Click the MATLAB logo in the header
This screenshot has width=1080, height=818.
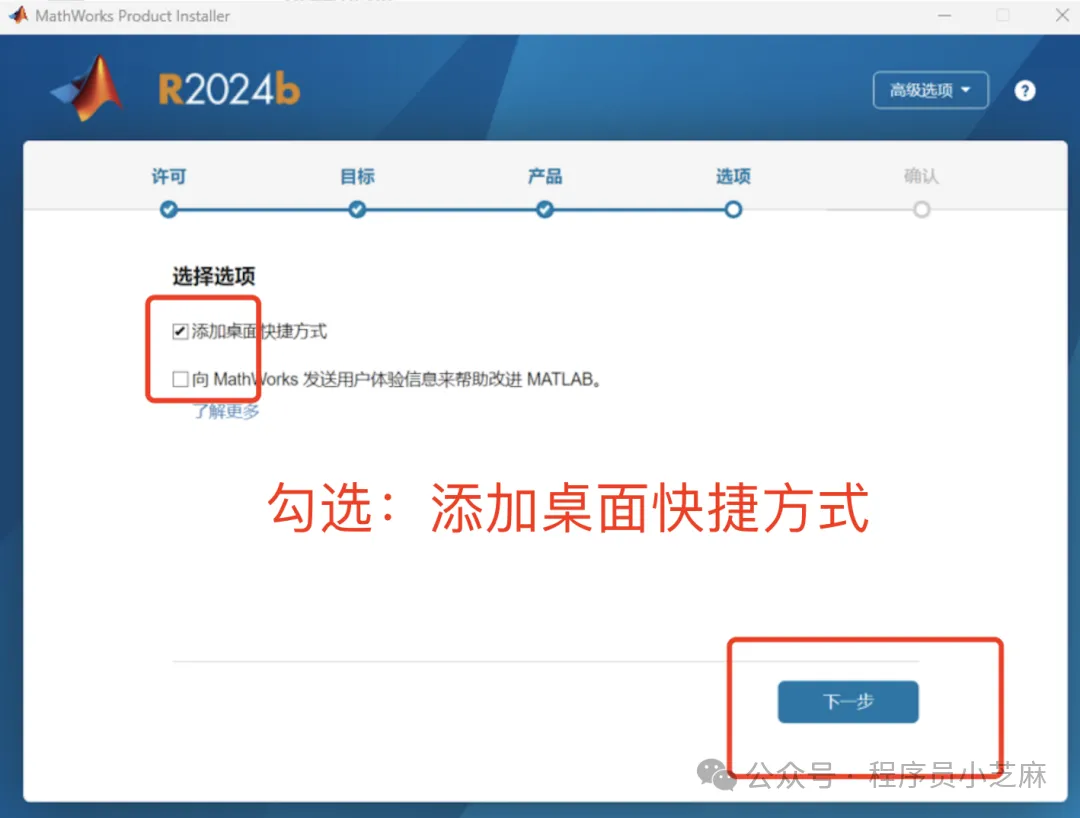coord(87,88)
